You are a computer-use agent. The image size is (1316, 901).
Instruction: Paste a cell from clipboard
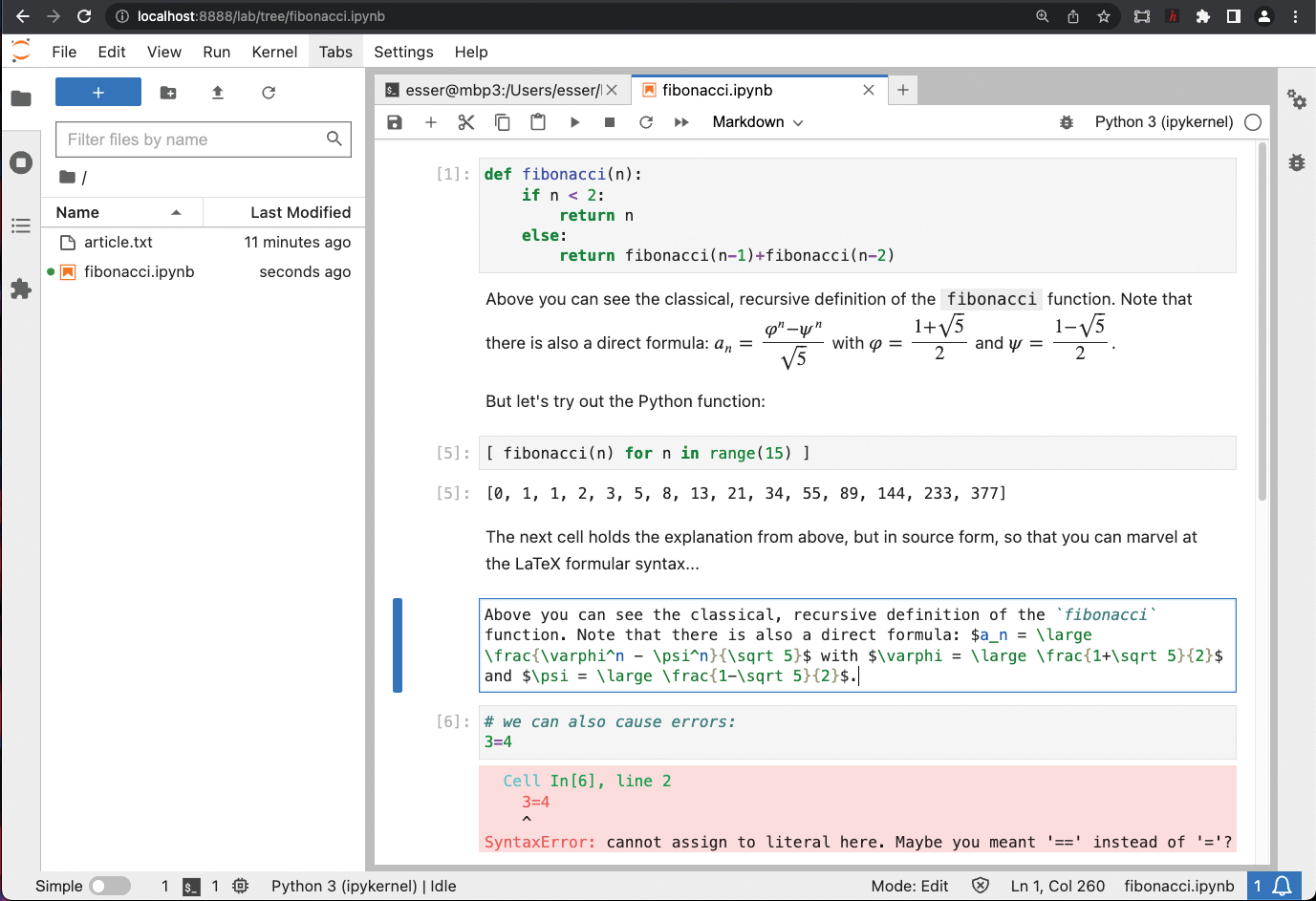[537, 122]
